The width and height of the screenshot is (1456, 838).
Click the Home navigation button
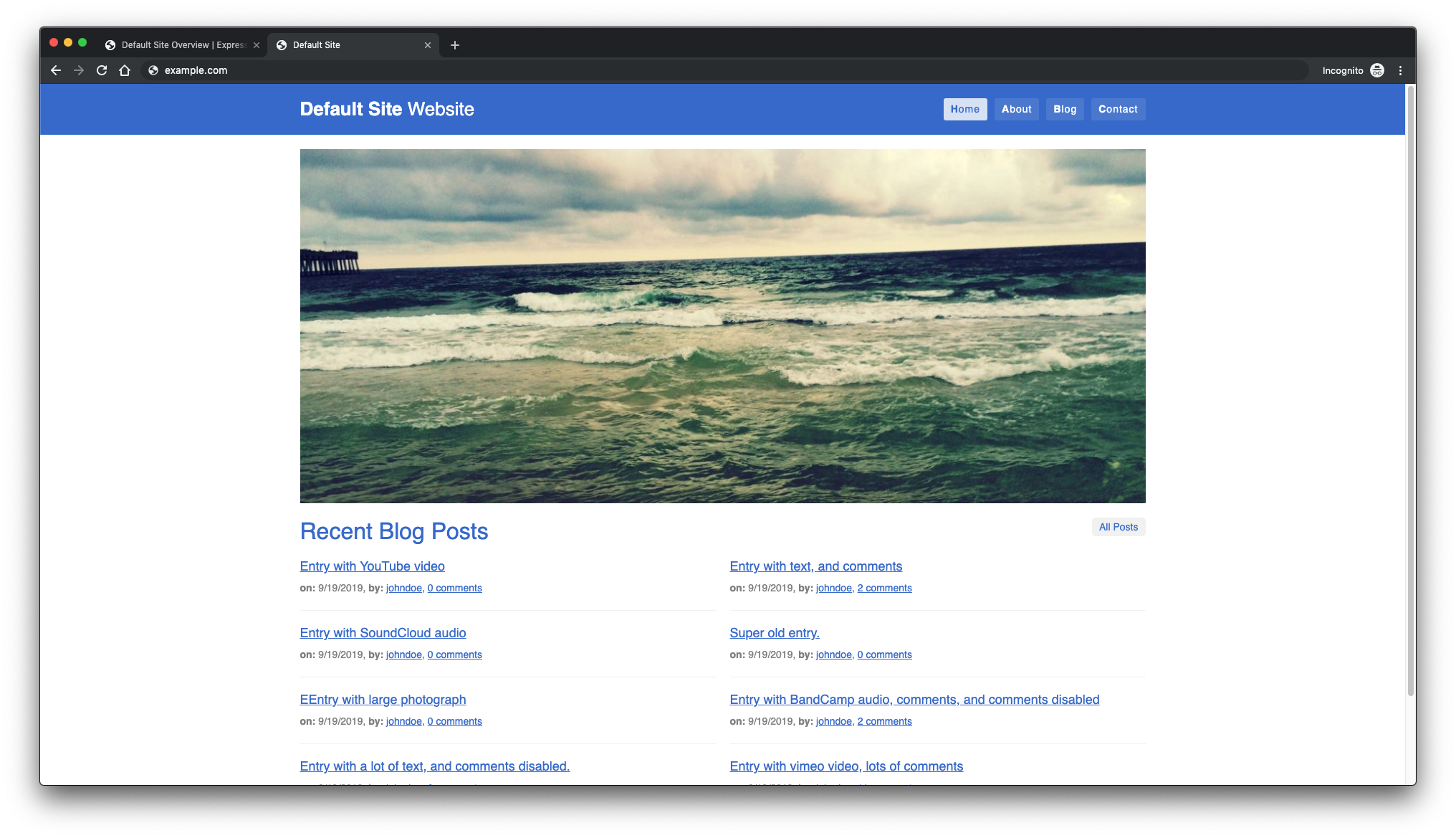tap(964, 109)
